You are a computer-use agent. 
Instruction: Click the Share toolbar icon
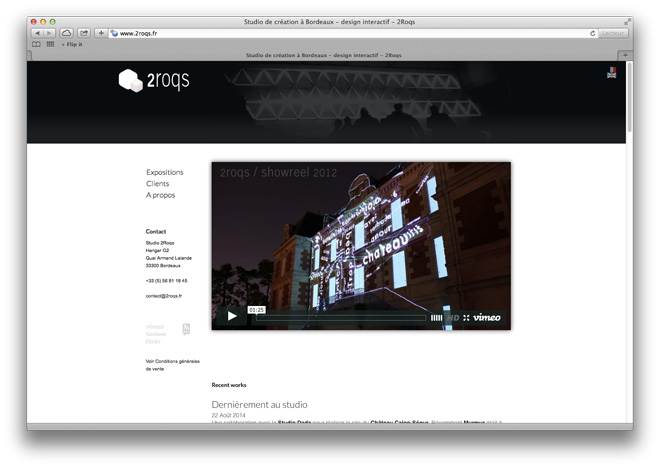84,33
